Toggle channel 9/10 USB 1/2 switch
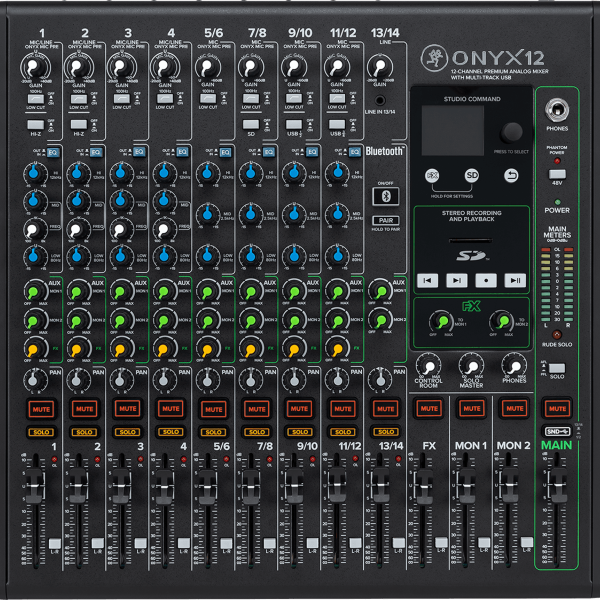This screenshot has width=600, height=600. pyautogui.click(x=294, y=124)
